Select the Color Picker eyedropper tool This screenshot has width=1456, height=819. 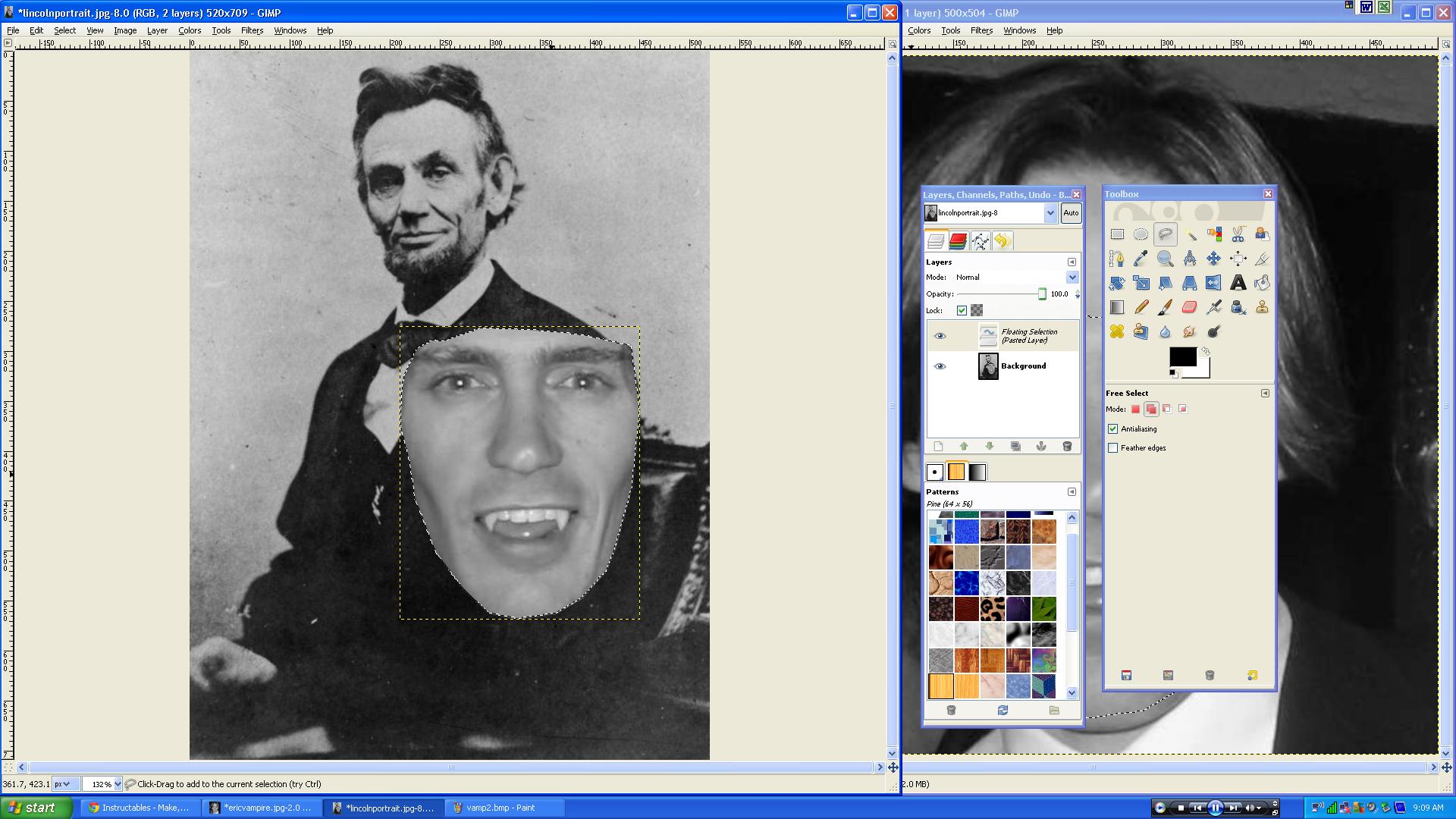pos(1141,259)
